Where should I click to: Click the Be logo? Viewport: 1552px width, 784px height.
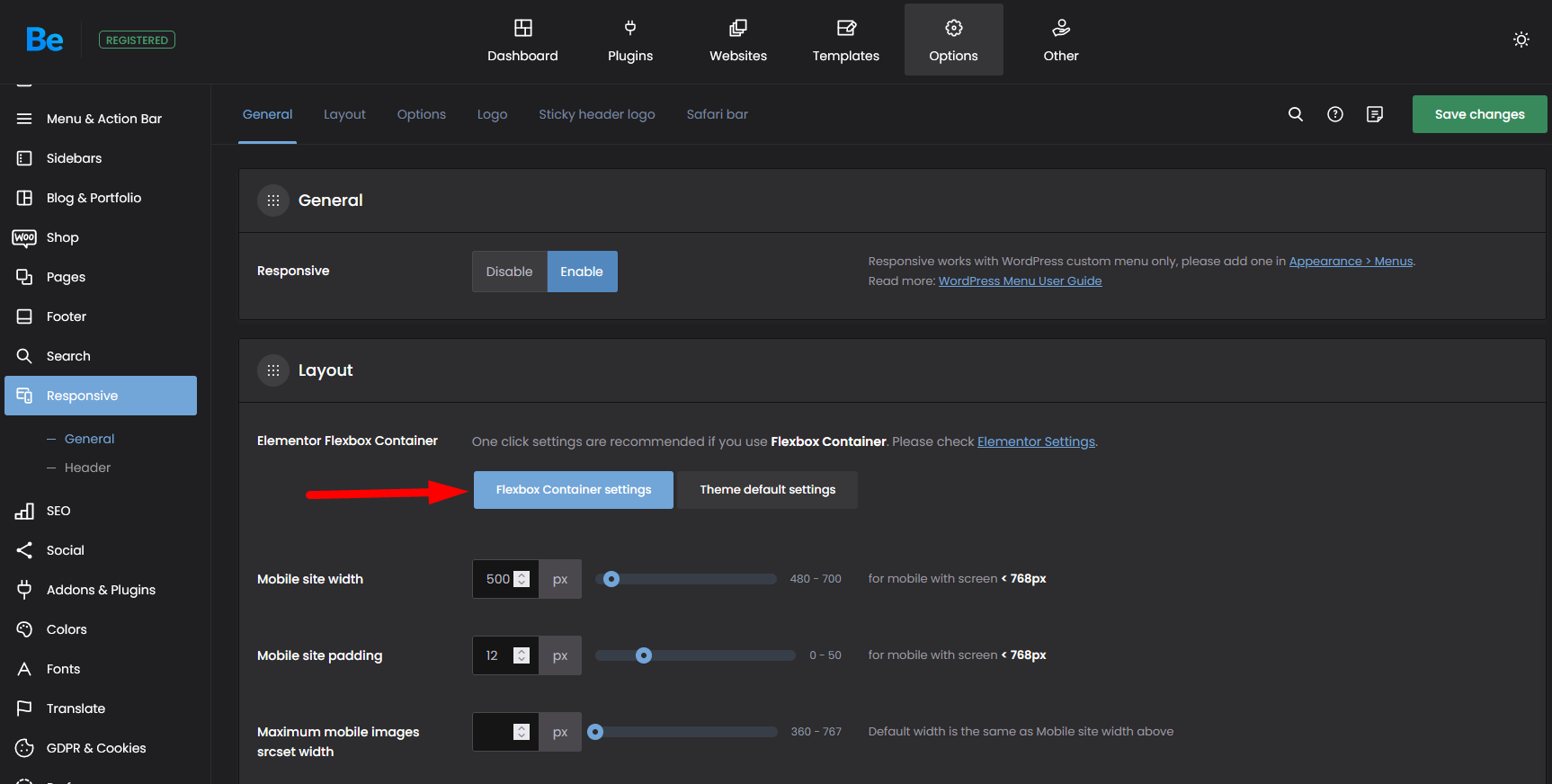[44, 40]
